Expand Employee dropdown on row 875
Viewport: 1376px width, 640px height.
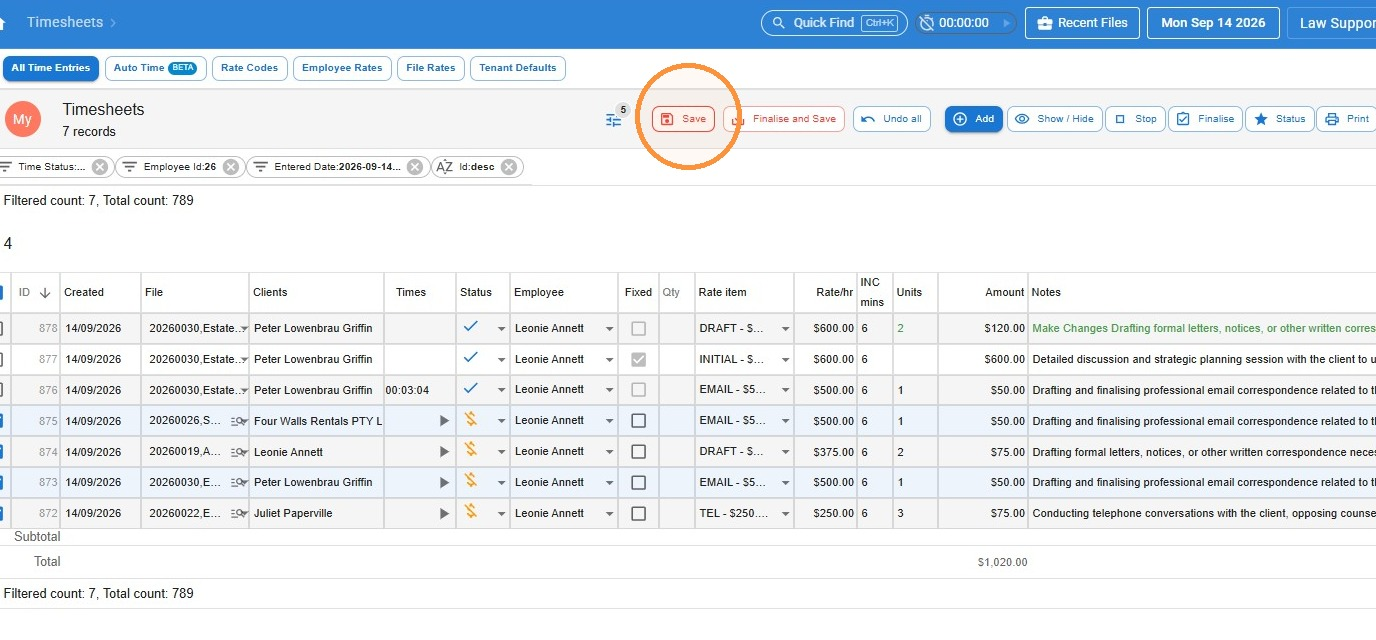[609, 421]
